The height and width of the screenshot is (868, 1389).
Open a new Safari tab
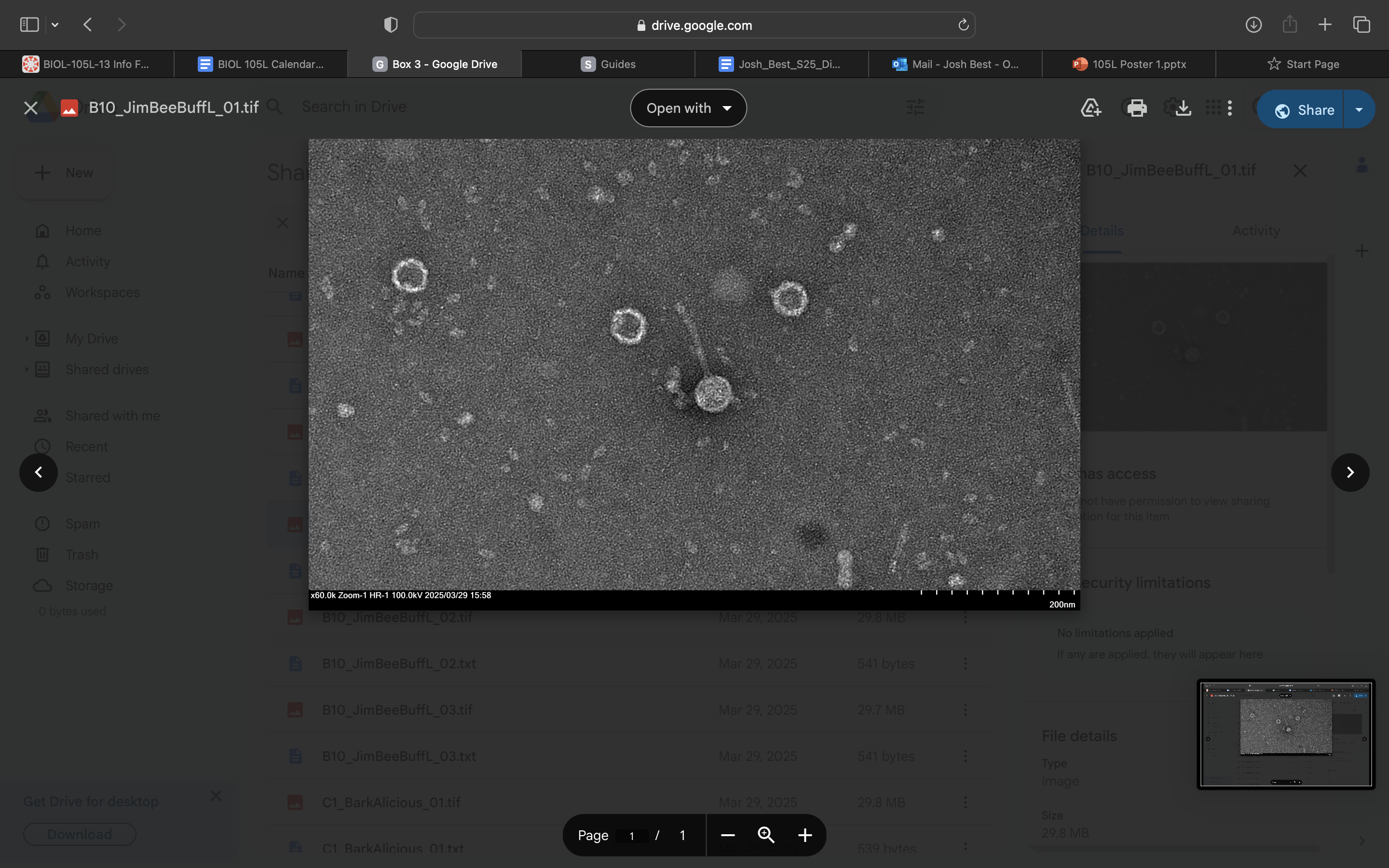(1325, 25)
